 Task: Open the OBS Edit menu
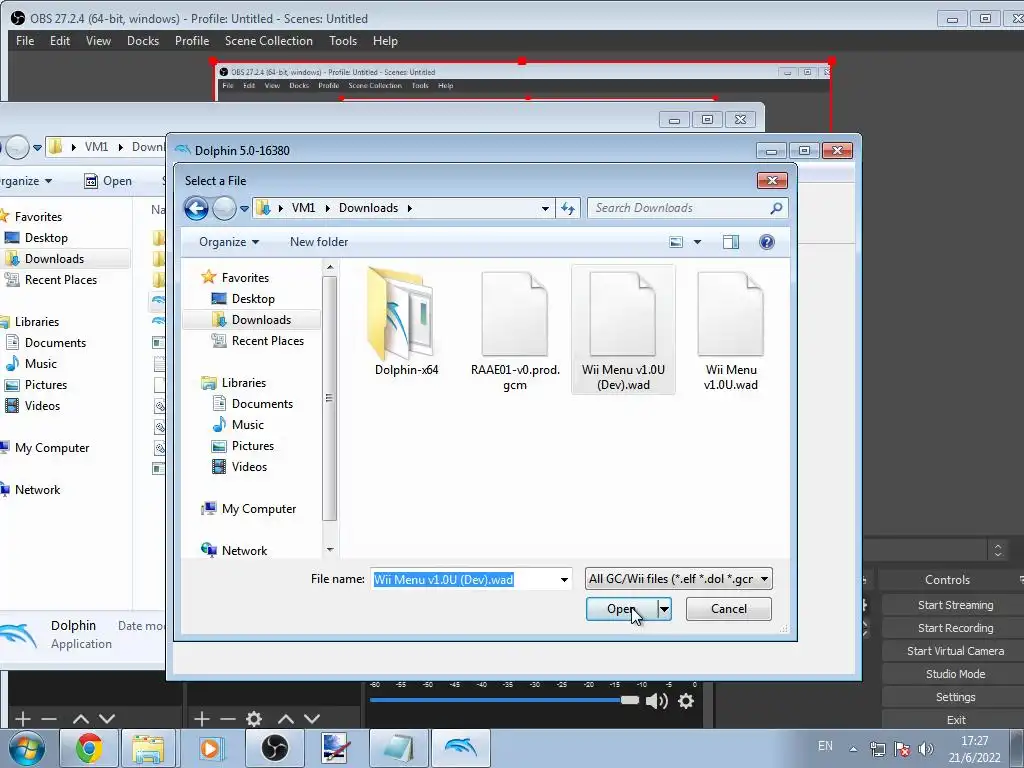(x=59, y=40)
